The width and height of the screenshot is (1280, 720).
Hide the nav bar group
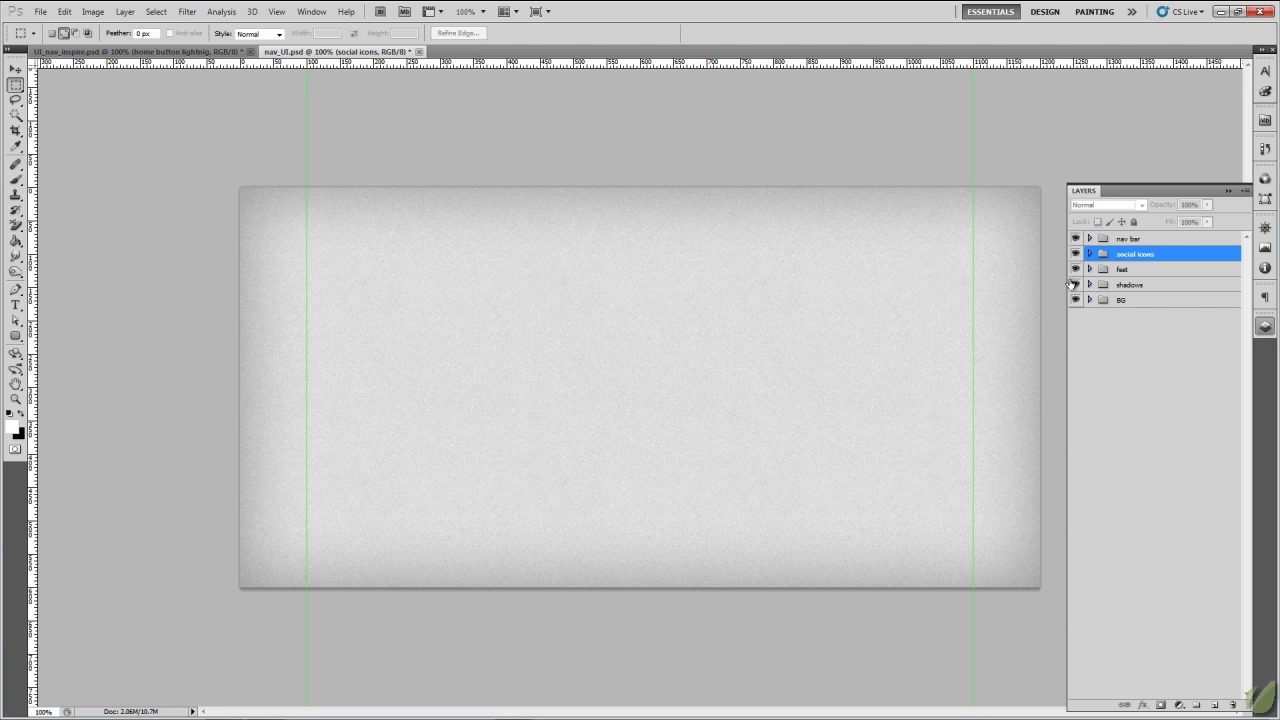click(x=1076, y=239)
